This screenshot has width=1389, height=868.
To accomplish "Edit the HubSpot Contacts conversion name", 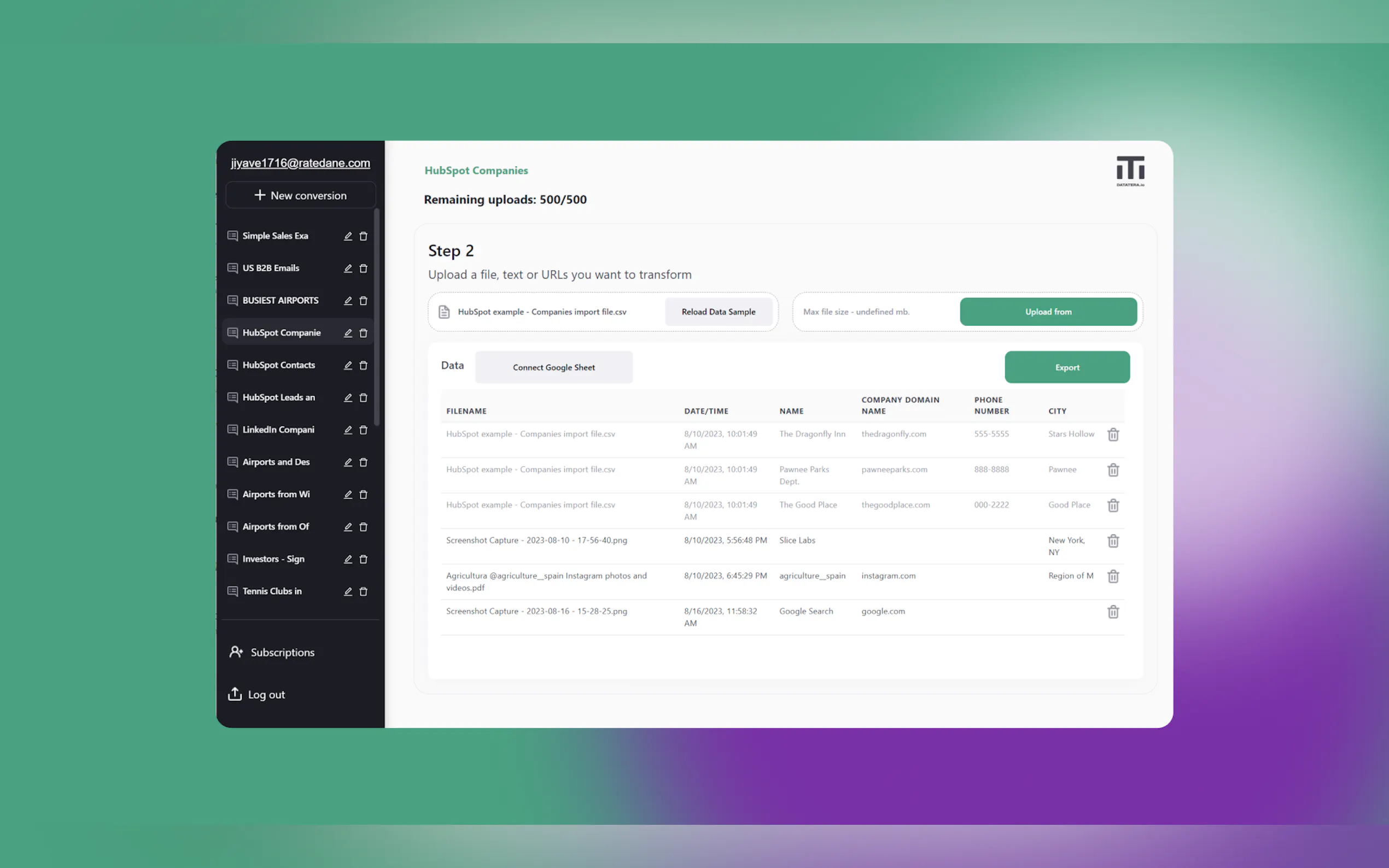I will coord(347,366).
